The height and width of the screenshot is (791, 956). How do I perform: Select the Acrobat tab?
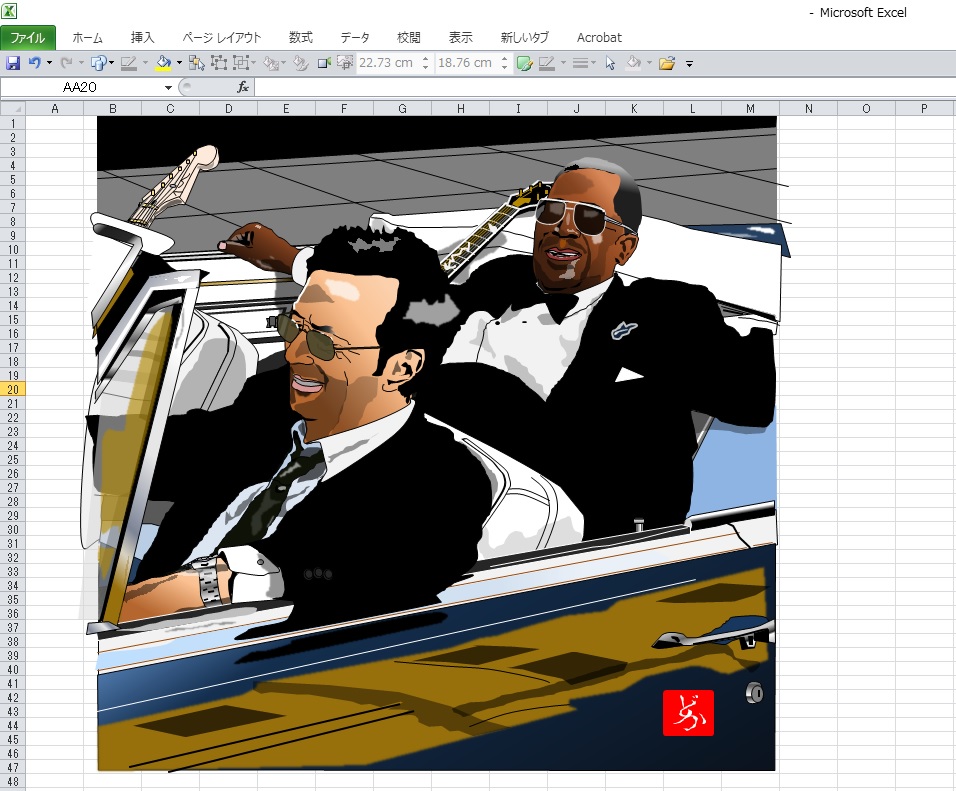coord(599,38)
